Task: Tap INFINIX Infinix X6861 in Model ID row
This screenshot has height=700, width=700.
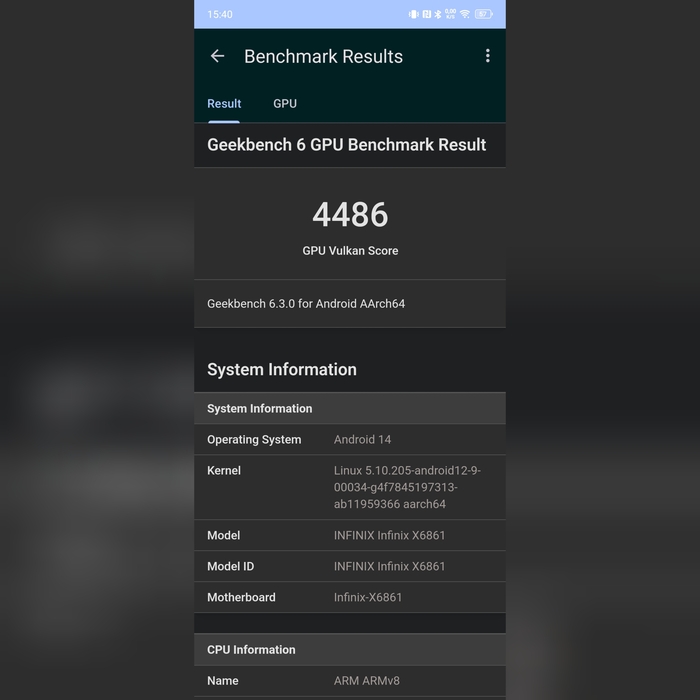Action: (x=389, y=567)
